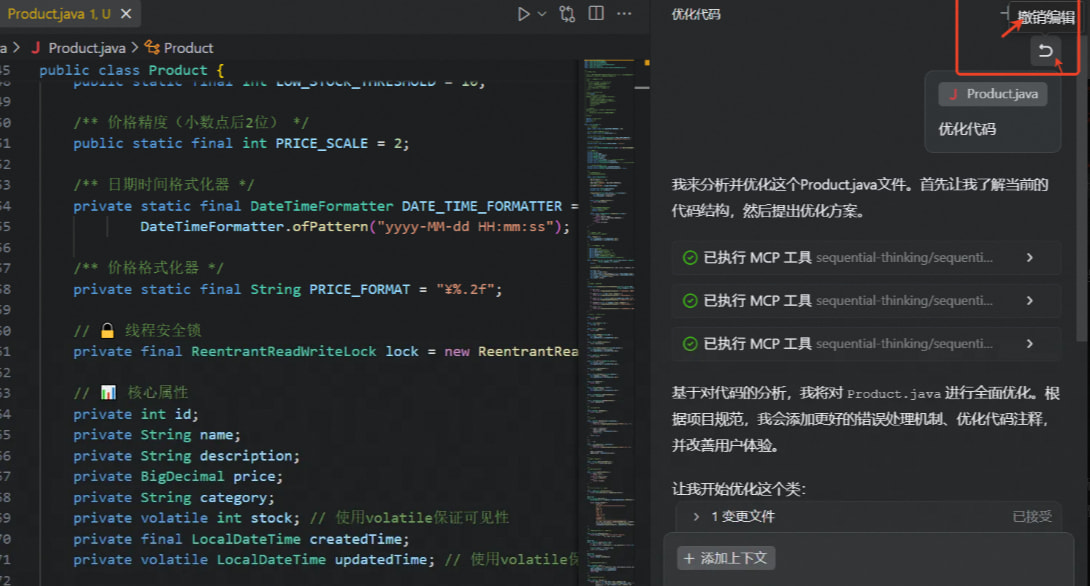Run the Java file with play icon
This screenshot has width=1090, height=586.
point(523,14)
